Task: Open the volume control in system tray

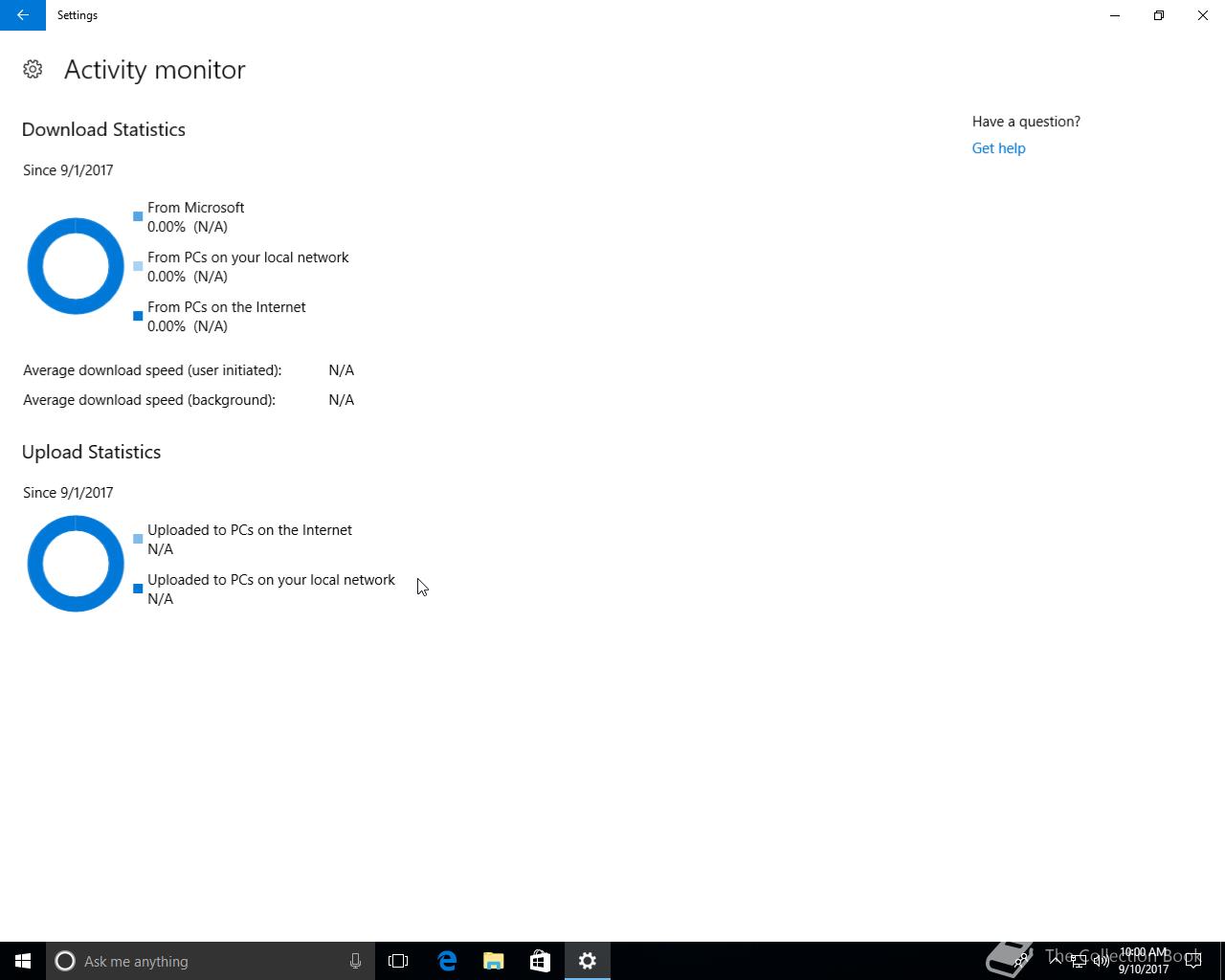Action: [1102, 961]
